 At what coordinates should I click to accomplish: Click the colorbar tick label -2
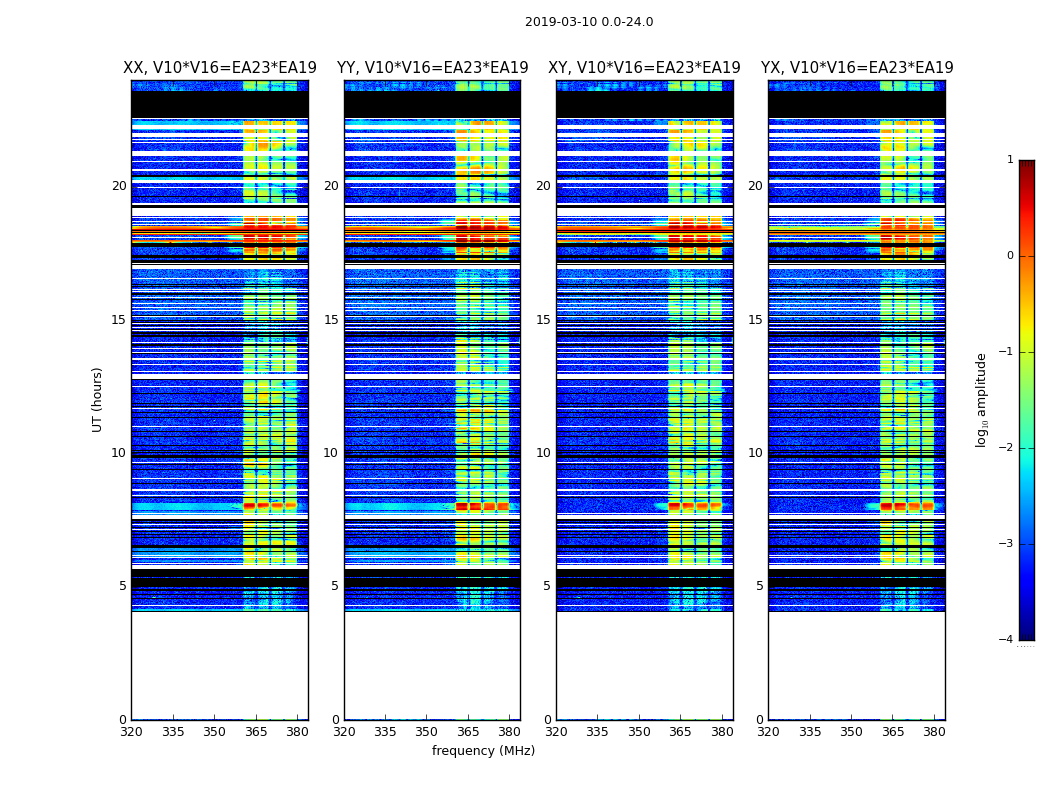(1006, 447)
